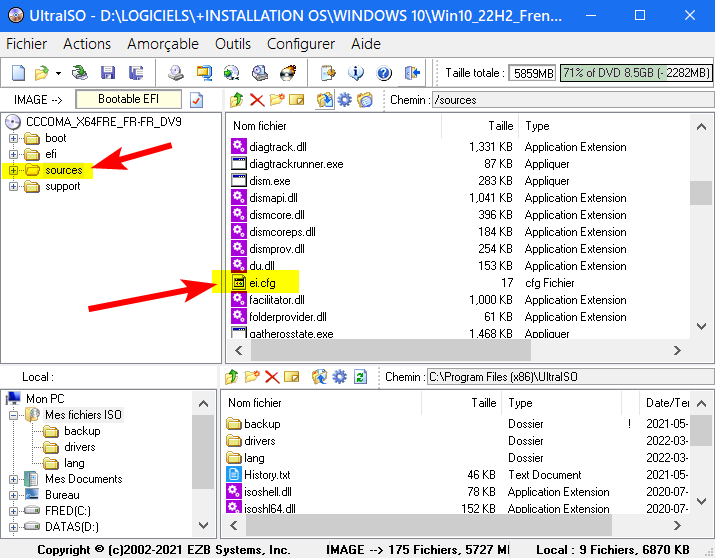This screenshot has width=715, height=558.
Task: Sort image files by Nom fichier column
Action: [334, 126]
